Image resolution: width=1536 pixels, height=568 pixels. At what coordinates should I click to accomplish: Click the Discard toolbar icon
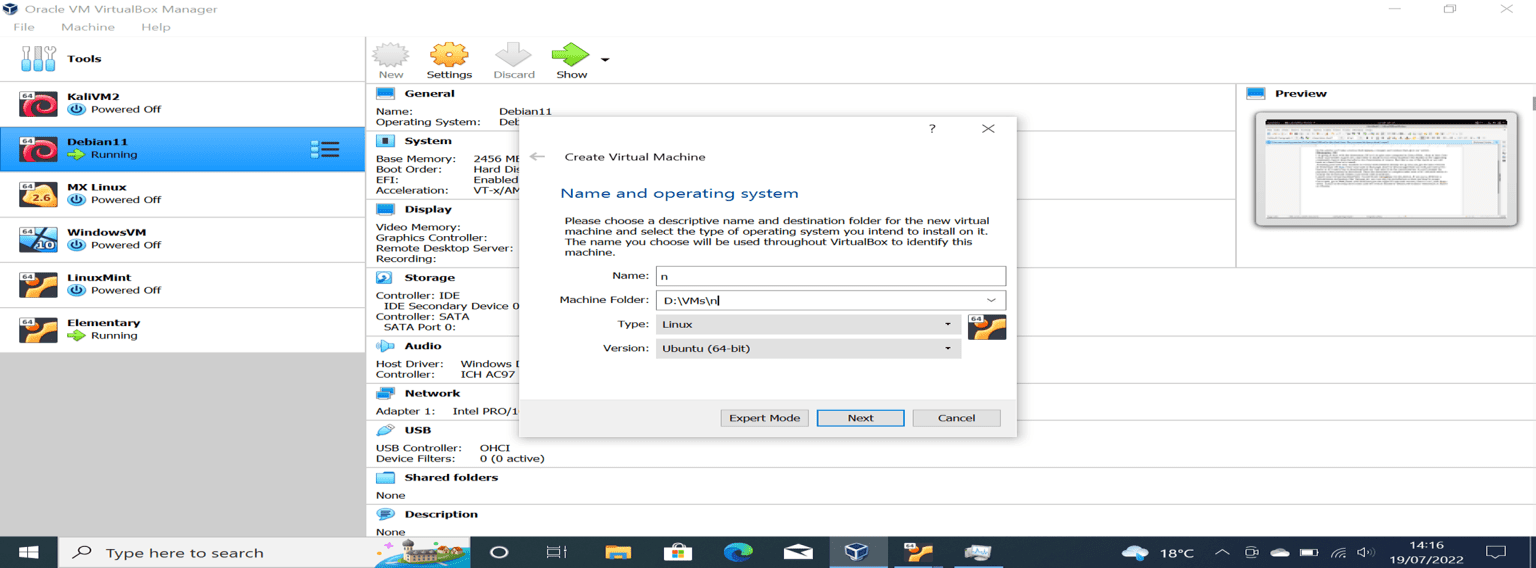513,60
